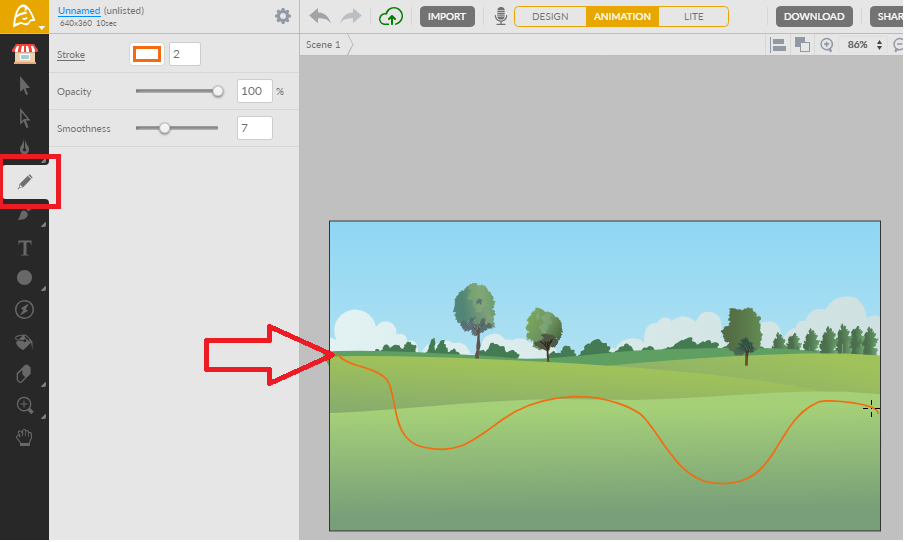
Task: Select the Paint Bucket fill tool
Action: 25,342
